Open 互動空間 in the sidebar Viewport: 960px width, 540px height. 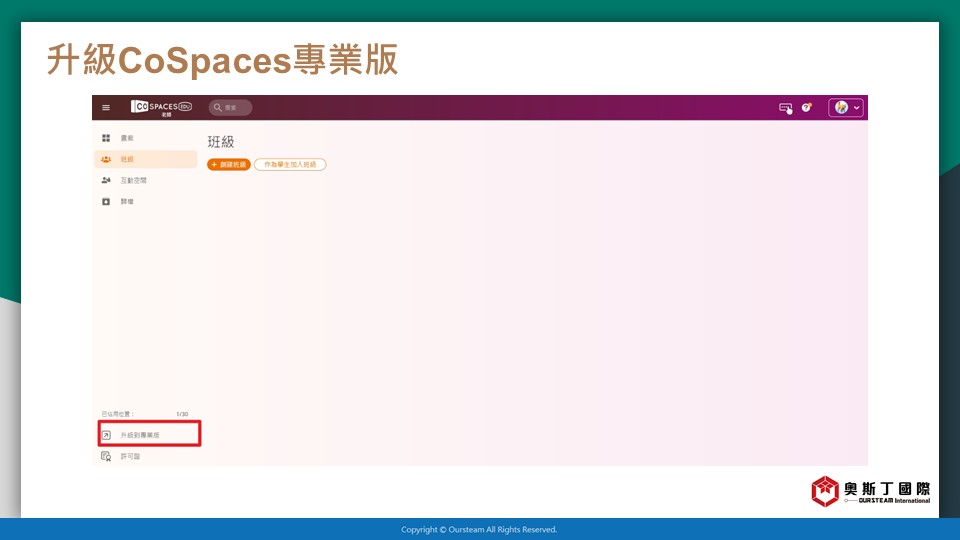[133, 181]
